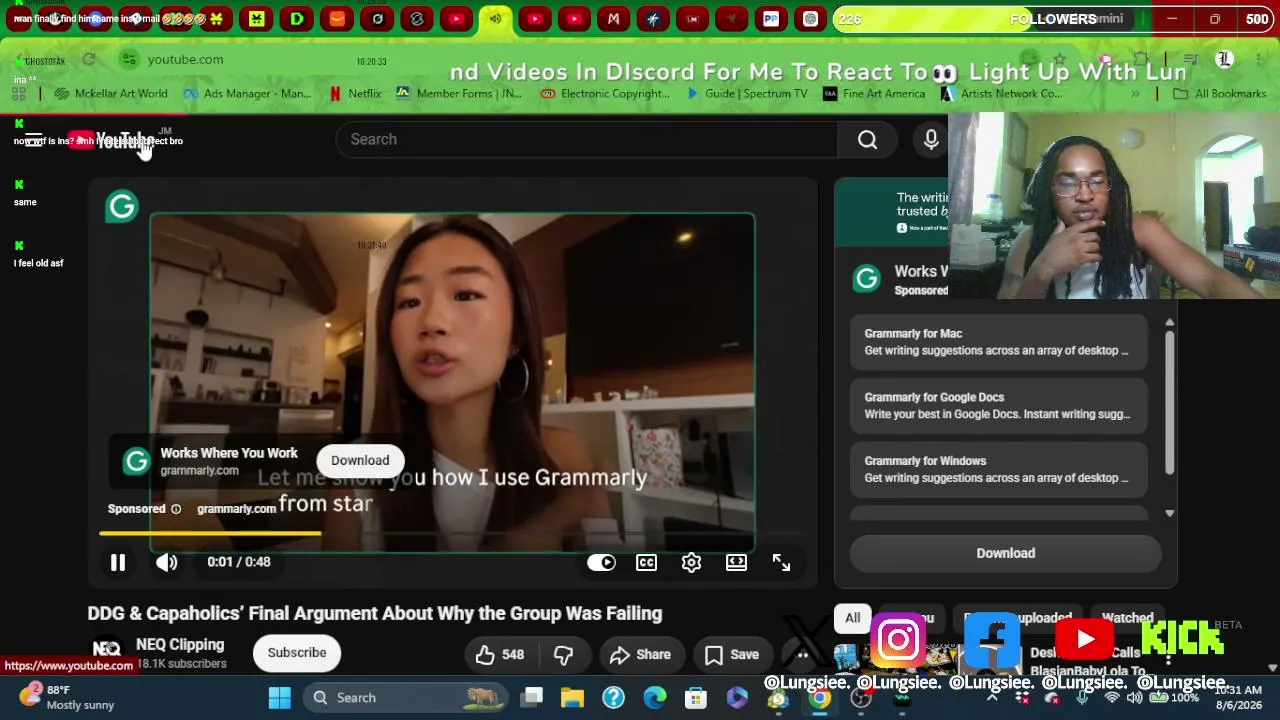
Task: Pause the Grammarly ad video
Action: click(x=118, y=562)
